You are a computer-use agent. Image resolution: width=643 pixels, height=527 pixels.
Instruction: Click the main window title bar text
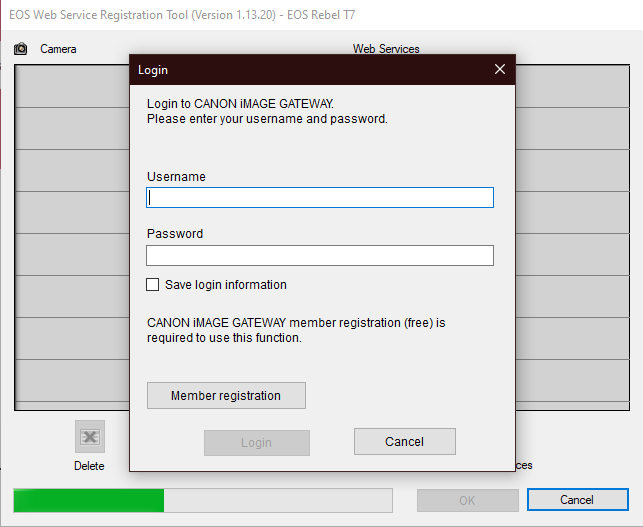coord(180,13)
